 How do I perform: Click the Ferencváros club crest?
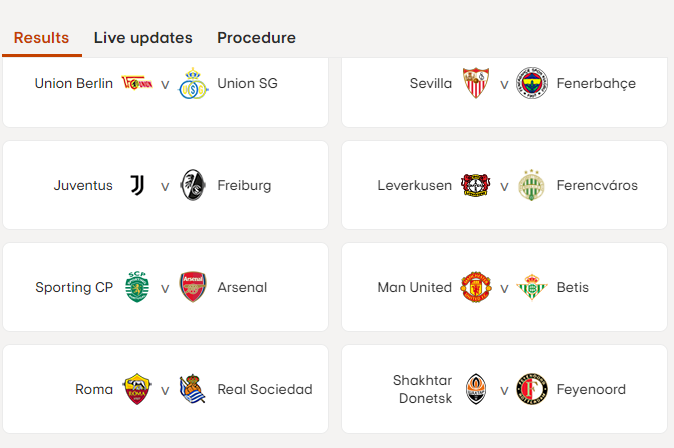pos(532,186)
